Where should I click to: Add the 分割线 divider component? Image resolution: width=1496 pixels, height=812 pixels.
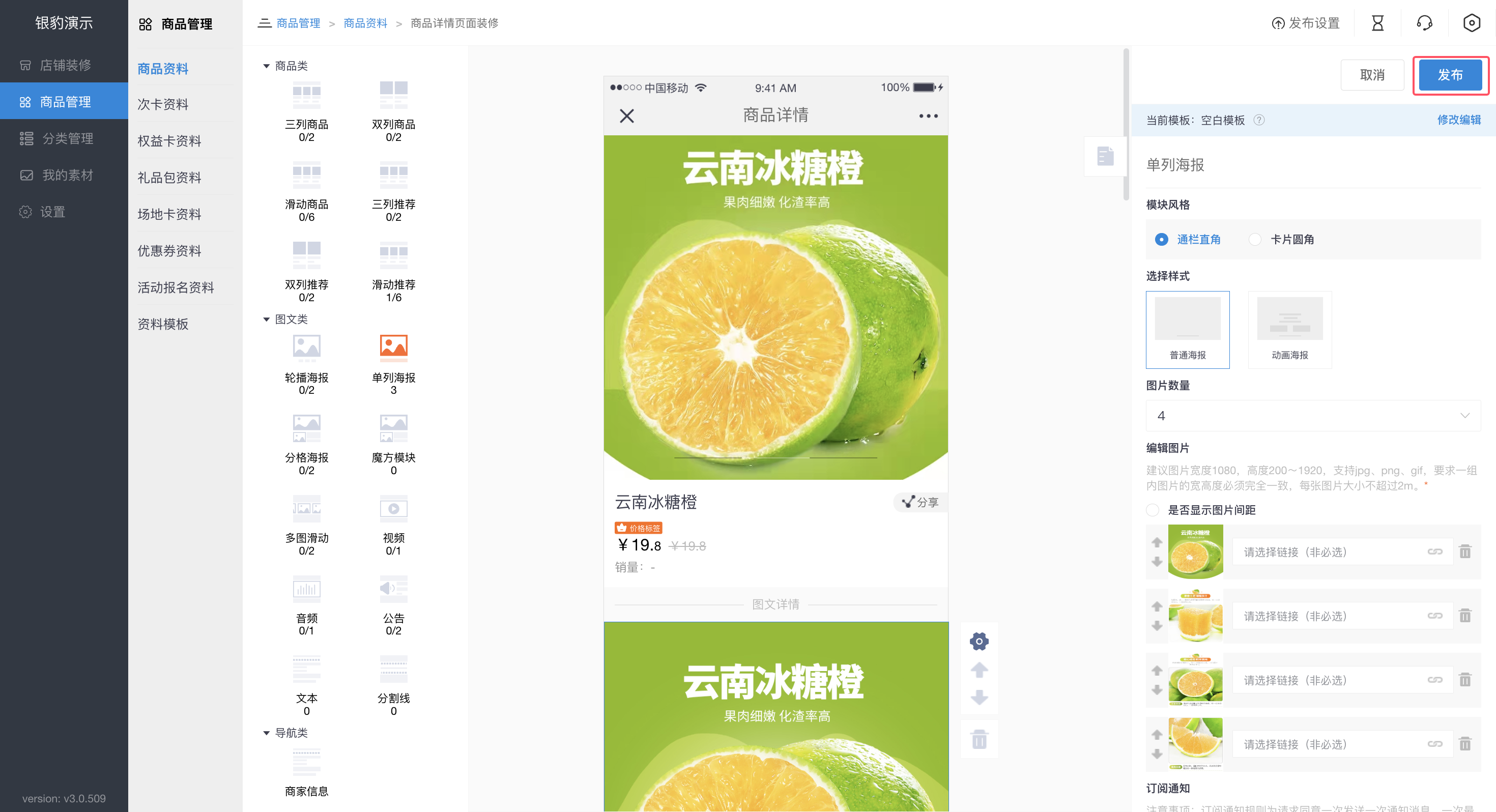393,685
